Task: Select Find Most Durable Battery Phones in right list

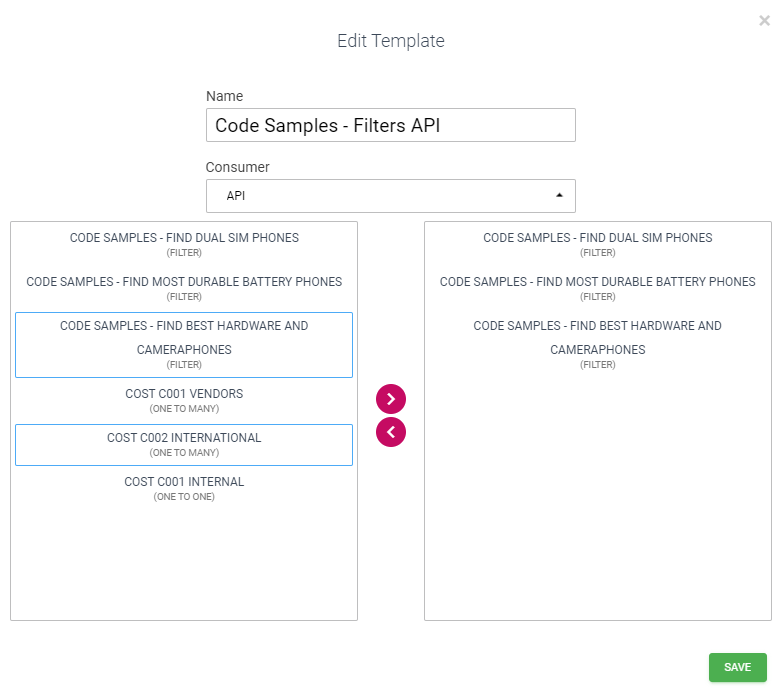Action: [597, 288]
